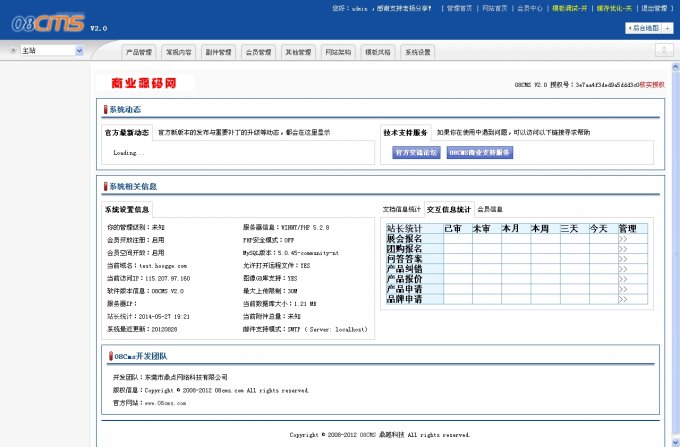Click the page scrollbar up arrow
Image resolution: width=680 pixels, height=447 pixels.
pyautogui.click(x=675, y=67)
